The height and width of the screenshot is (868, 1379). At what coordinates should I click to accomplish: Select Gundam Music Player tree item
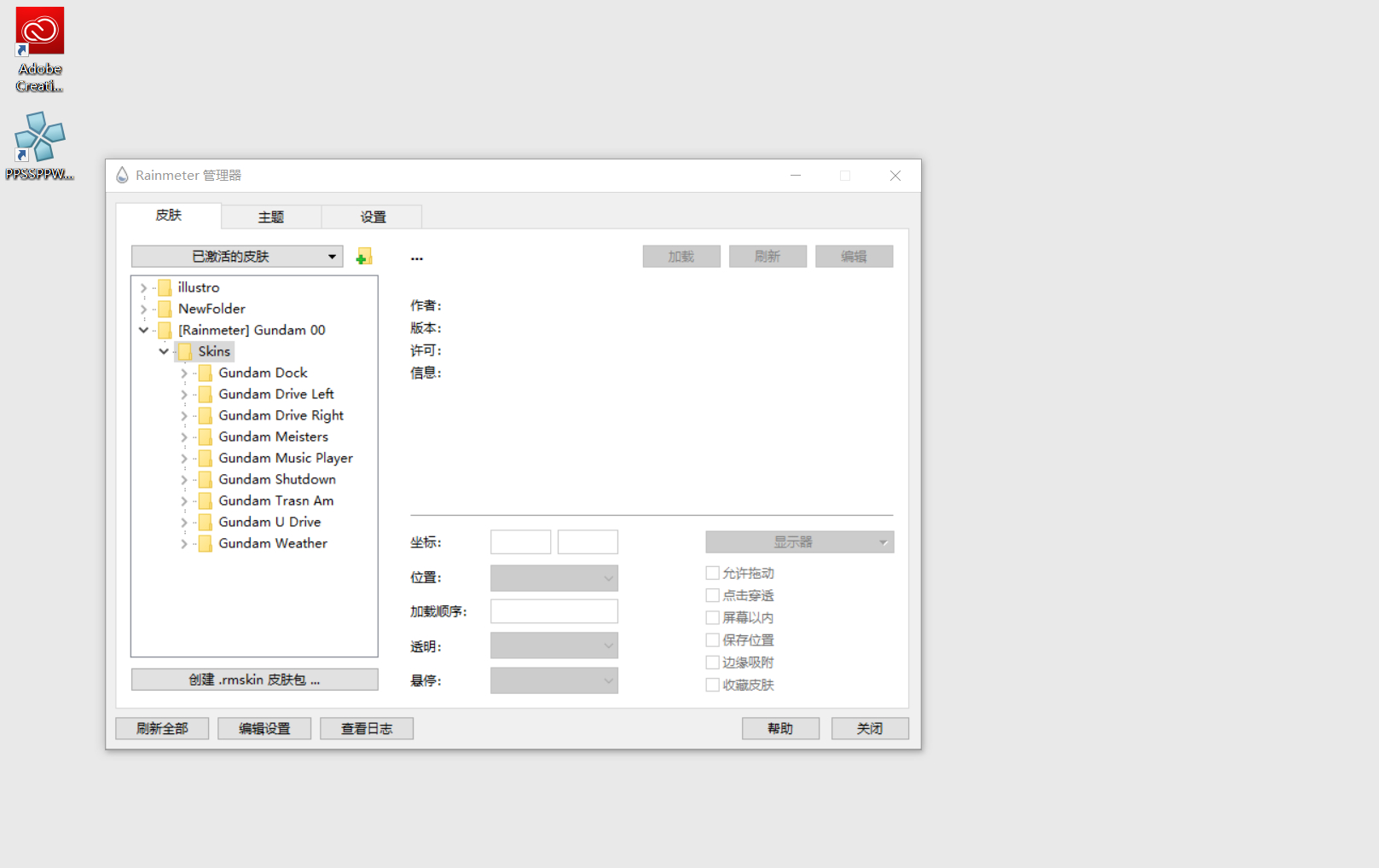(286, 458)
